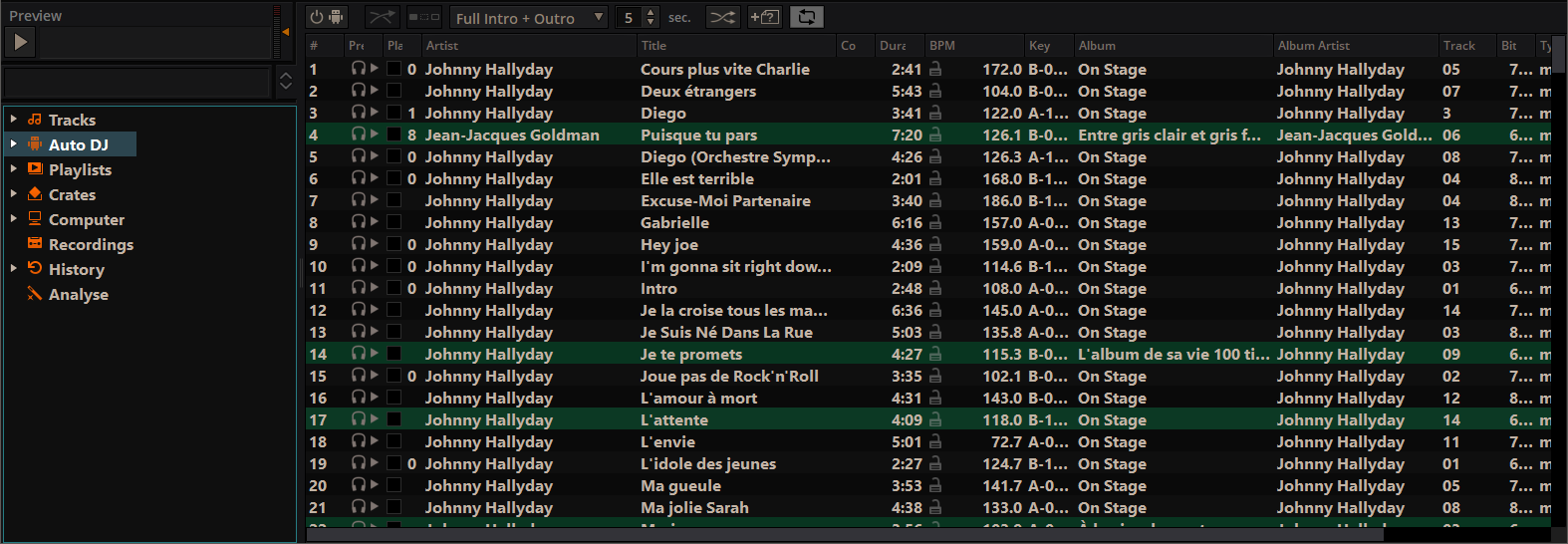
Task: Check the played box for Gabrielle
Action: tap(394, 222)
